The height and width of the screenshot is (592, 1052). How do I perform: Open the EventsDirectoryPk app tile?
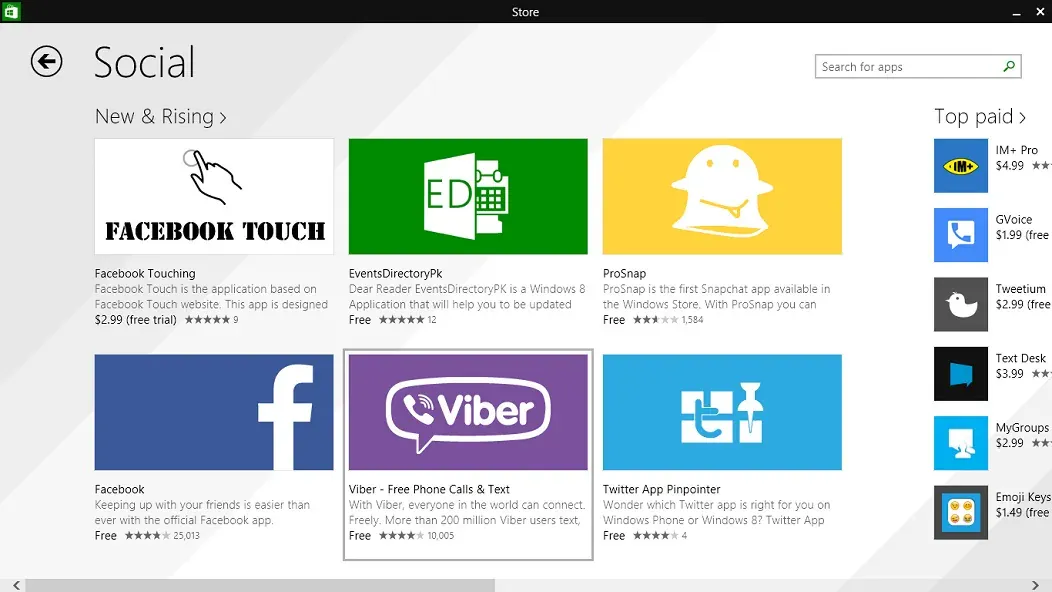click(468, 197)
